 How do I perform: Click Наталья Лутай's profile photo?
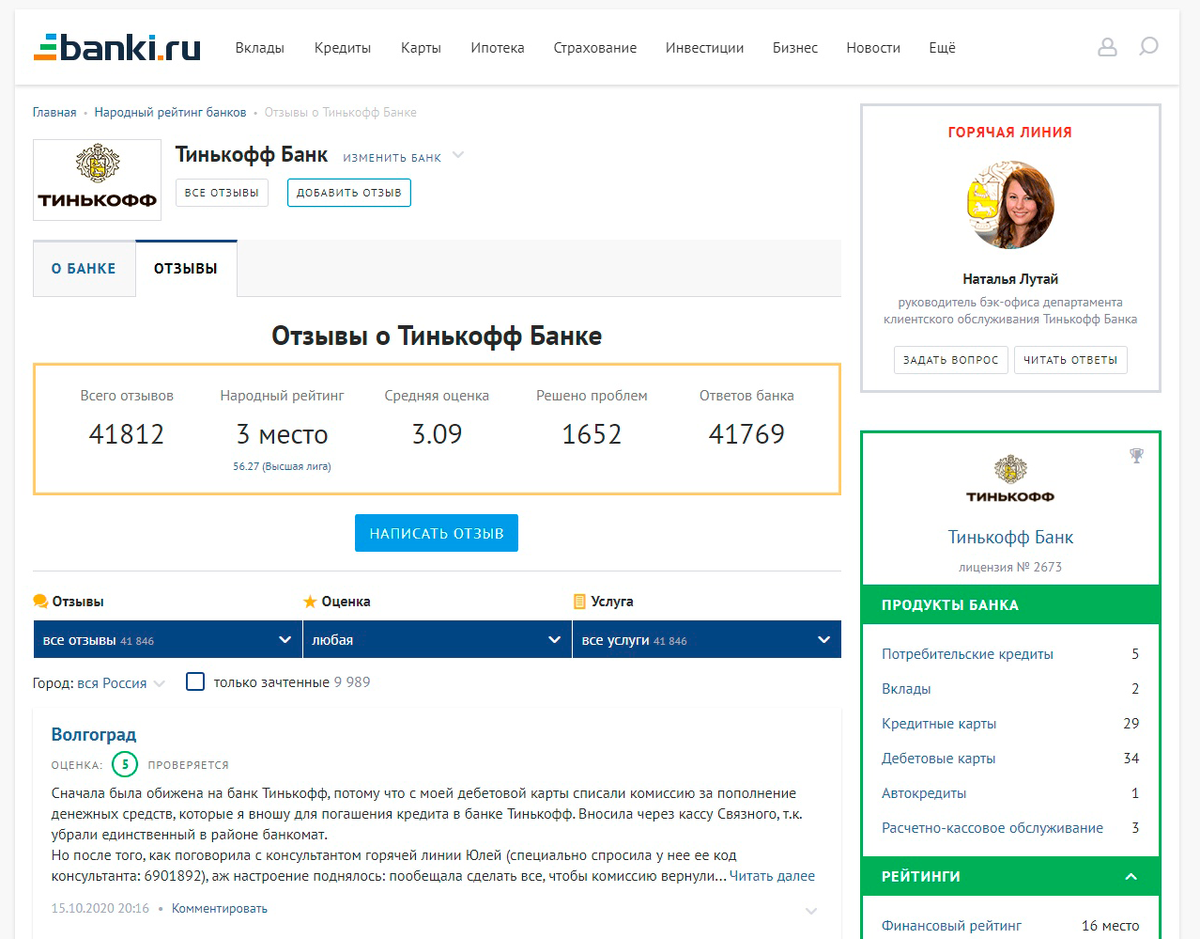pos(1010,205)
